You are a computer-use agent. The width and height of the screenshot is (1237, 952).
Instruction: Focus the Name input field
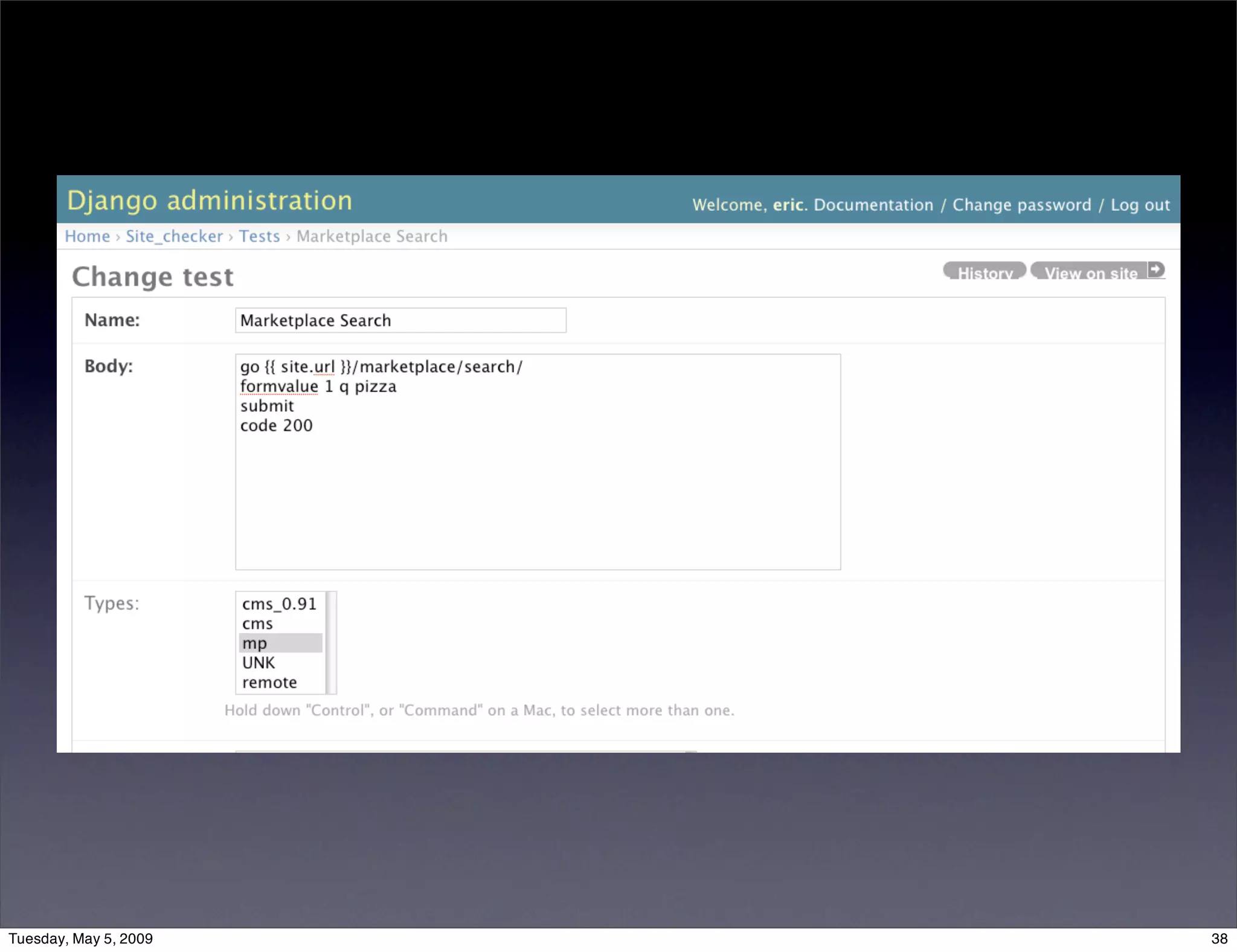[400, 320]
